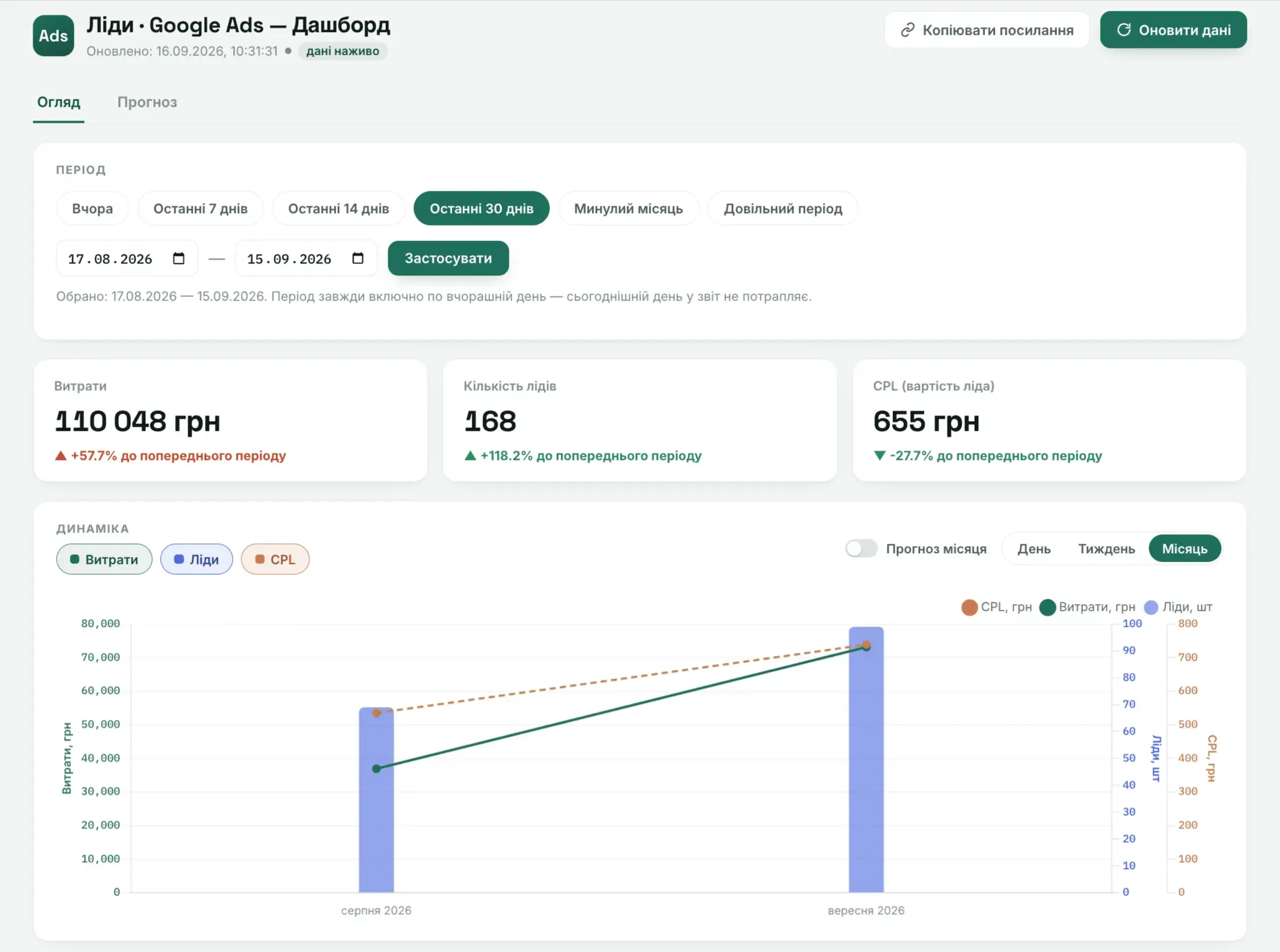
Task: Click the refresh icon in Оновити дані
Action: 1124,29
